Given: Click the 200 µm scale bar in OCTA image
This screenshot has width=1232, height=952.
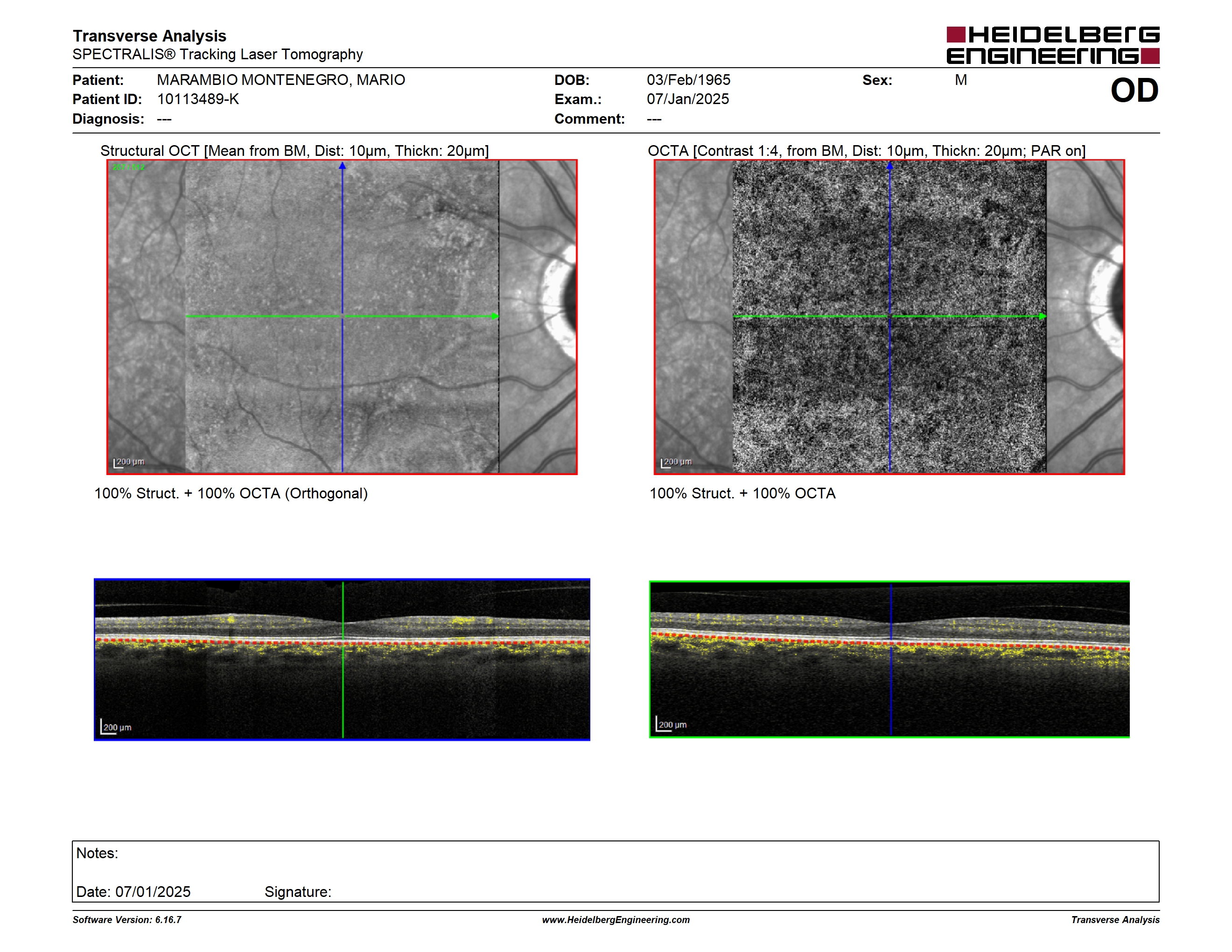Looking at the screenshot, I should (x=676, y=462).
